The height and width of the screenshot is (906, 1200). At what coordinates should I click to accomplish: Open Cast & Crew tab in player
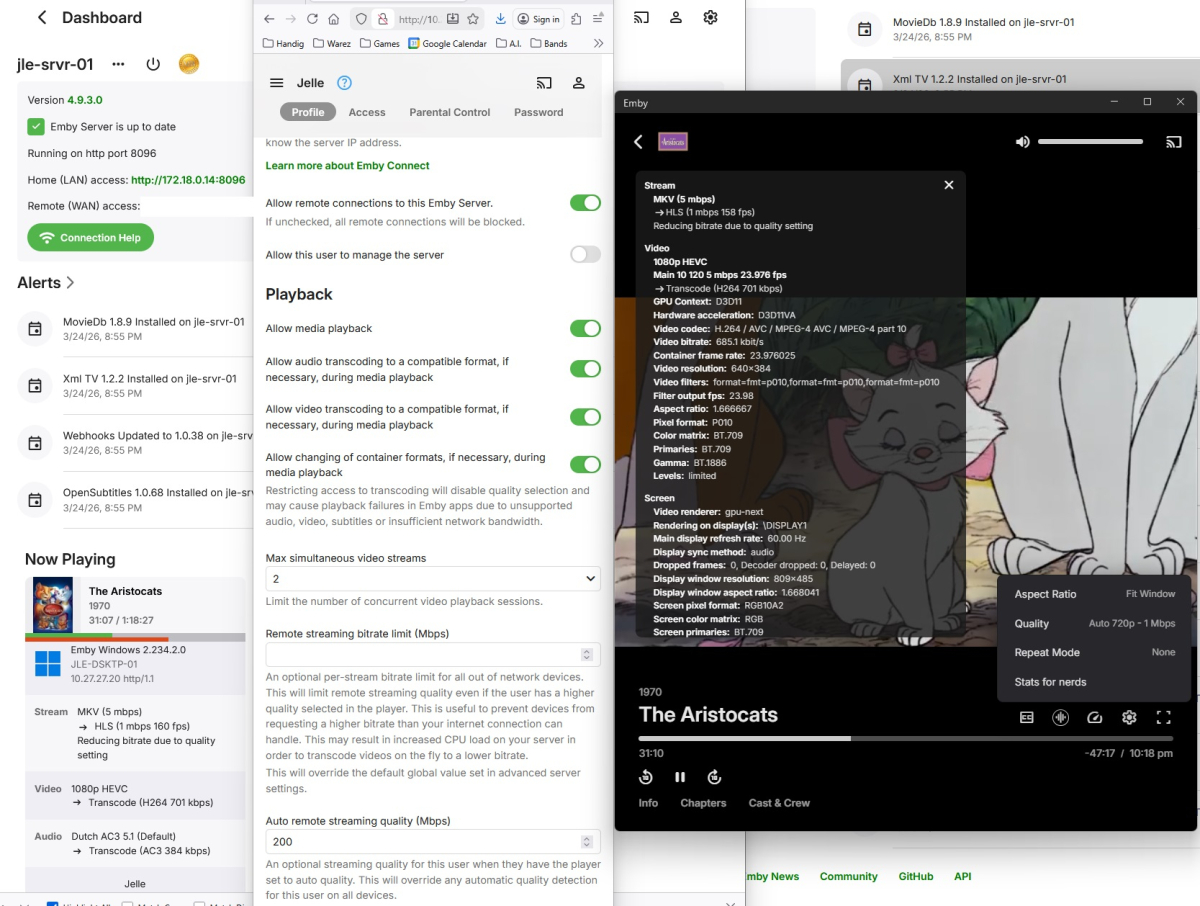779,803
